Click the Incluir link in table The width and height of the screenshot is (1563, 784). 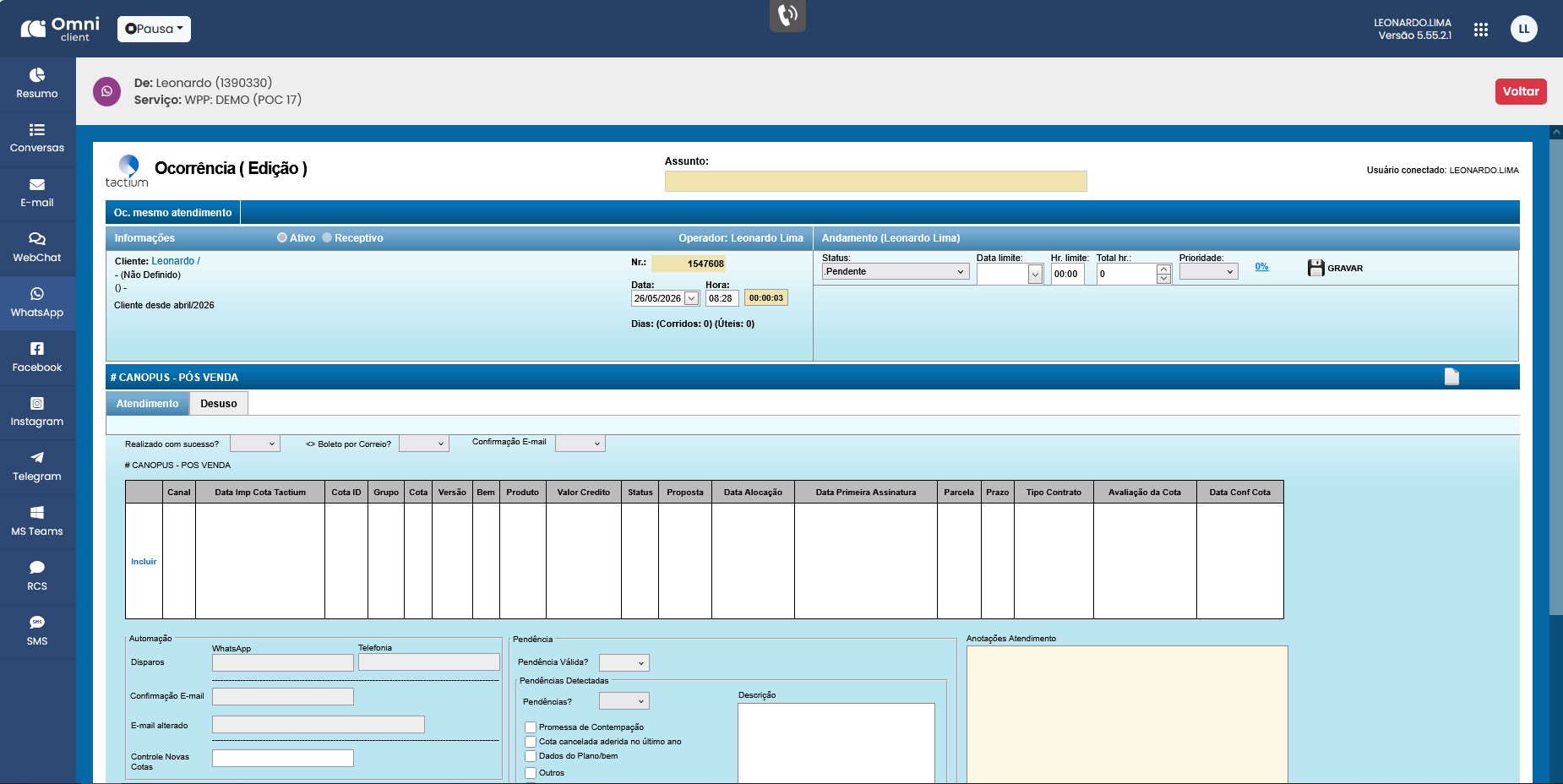pos(144,562)
